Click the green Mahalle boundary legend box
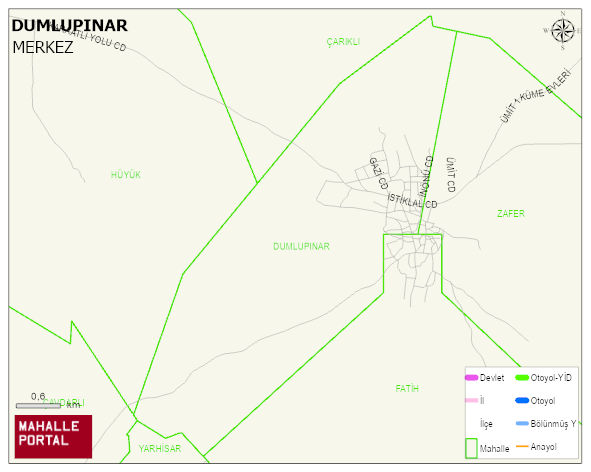The width and height of the screenshot is (591, 472). click(471, 448)
